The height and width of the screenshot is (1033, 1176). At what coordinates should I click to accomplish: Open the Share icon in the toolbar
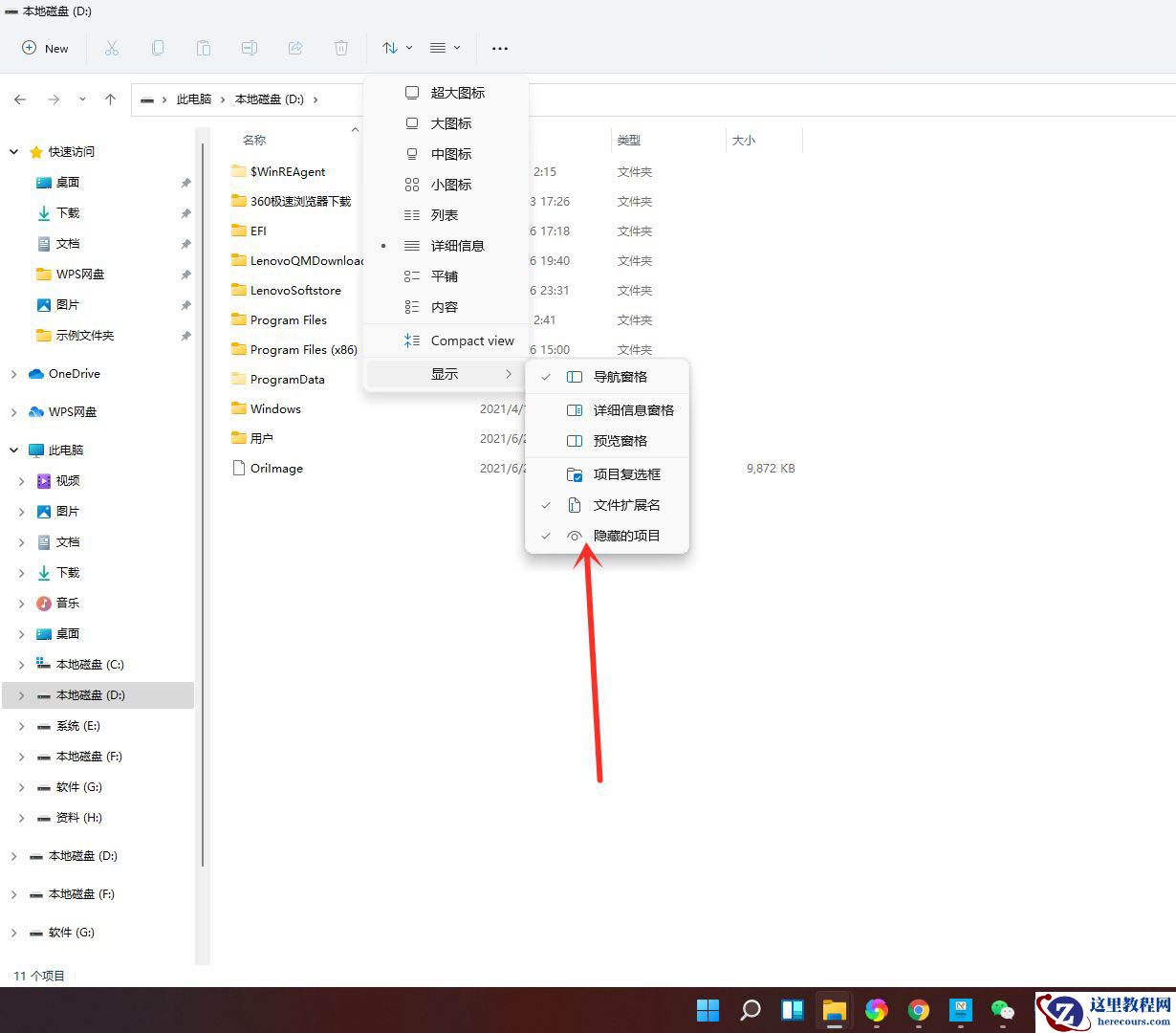[295, 48]
